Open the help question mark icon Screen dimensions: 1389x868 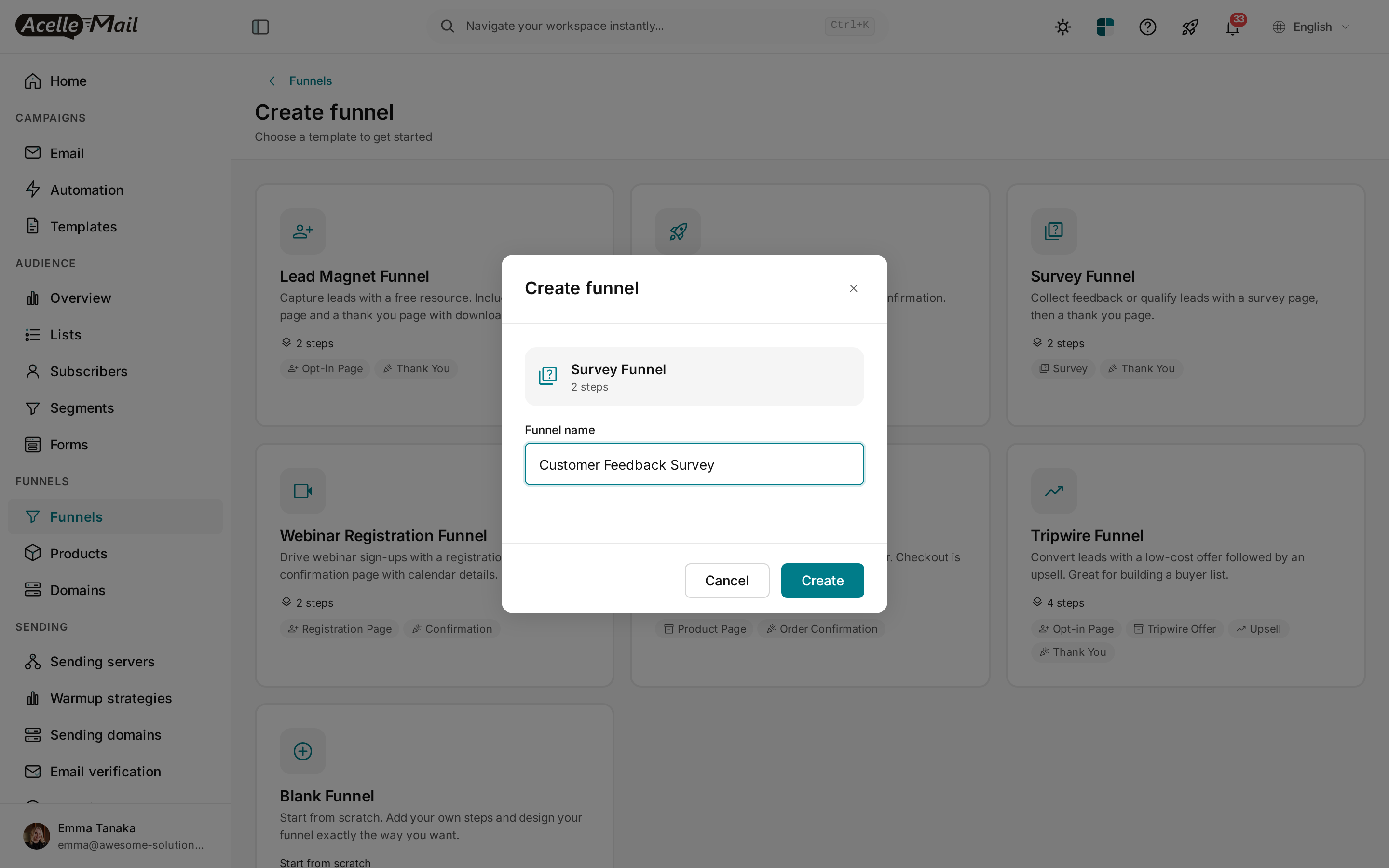1147,27
